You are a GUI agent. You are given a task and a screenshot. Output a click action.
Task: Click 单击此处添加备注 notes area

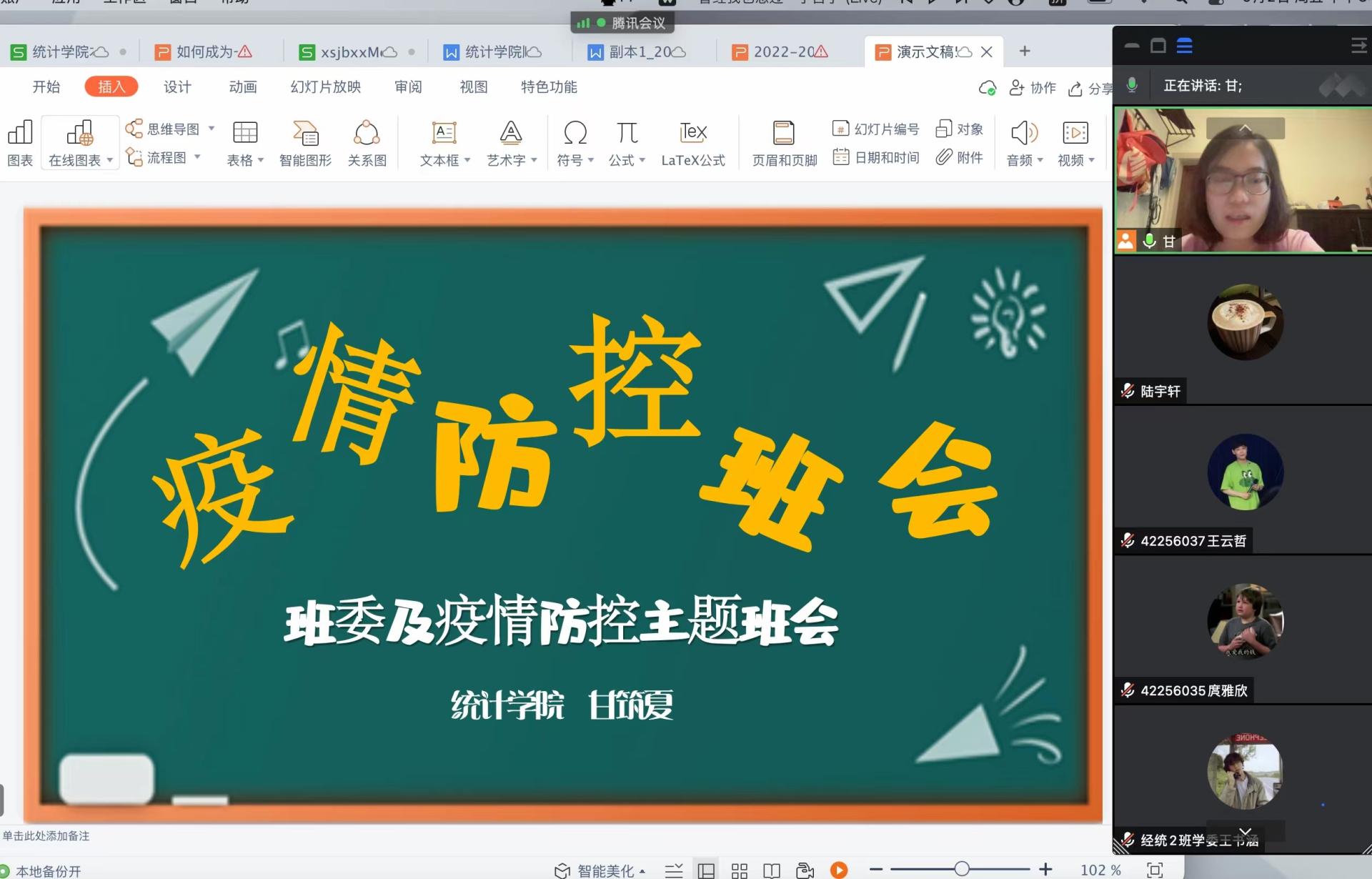coord(46,835)
